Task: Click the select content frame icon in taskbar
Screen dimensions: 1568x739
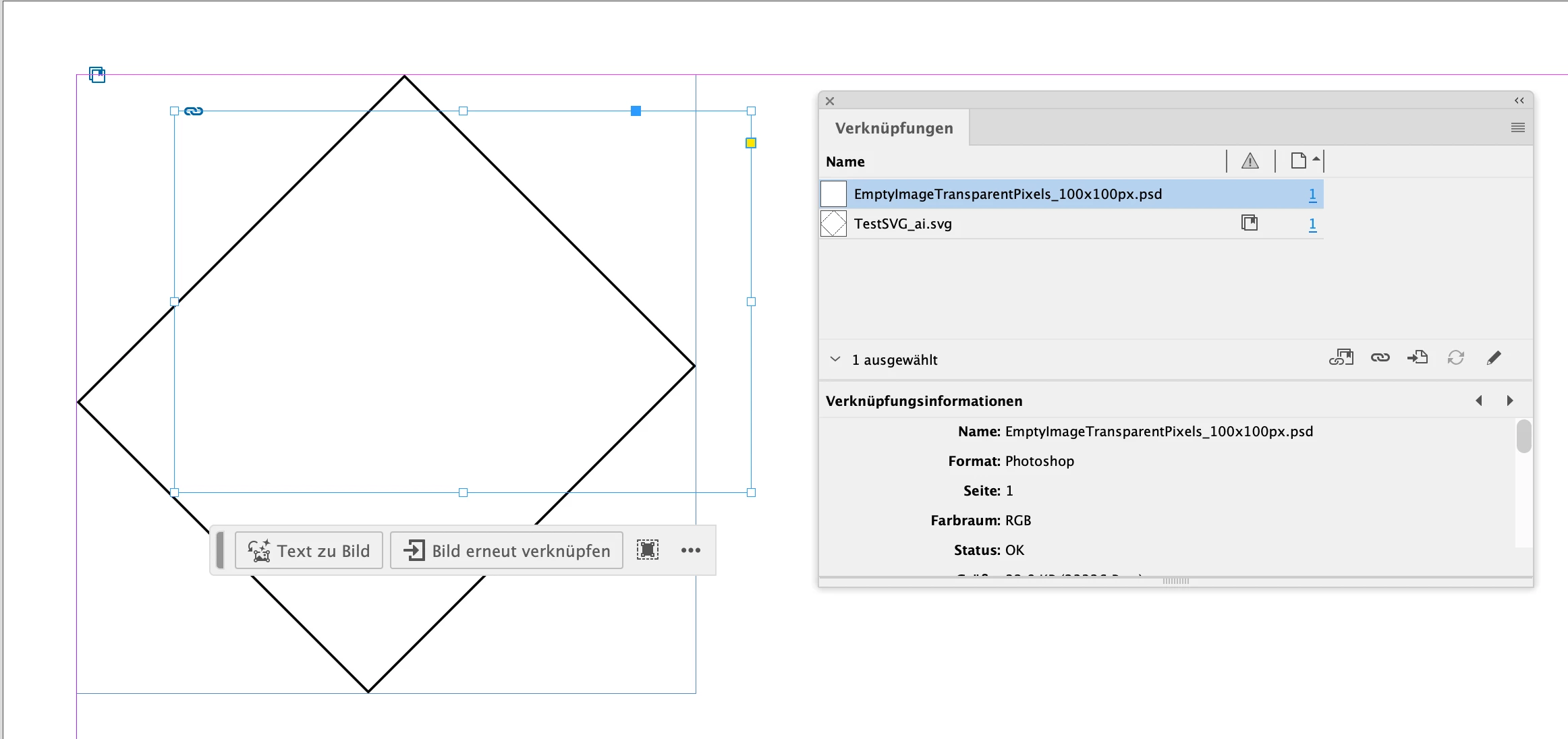Action: click(x=647, y=550)
